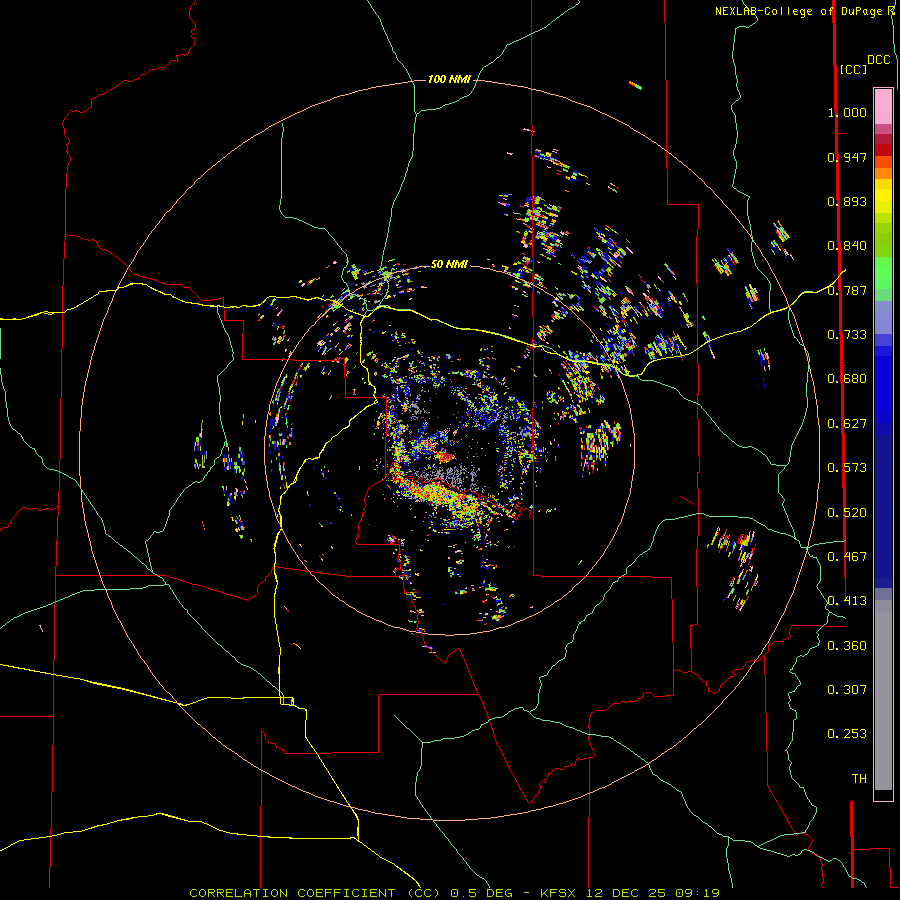Click the 0.413 scale value
The height and width of the screenshot is (900, 900).
click(847, 601)
